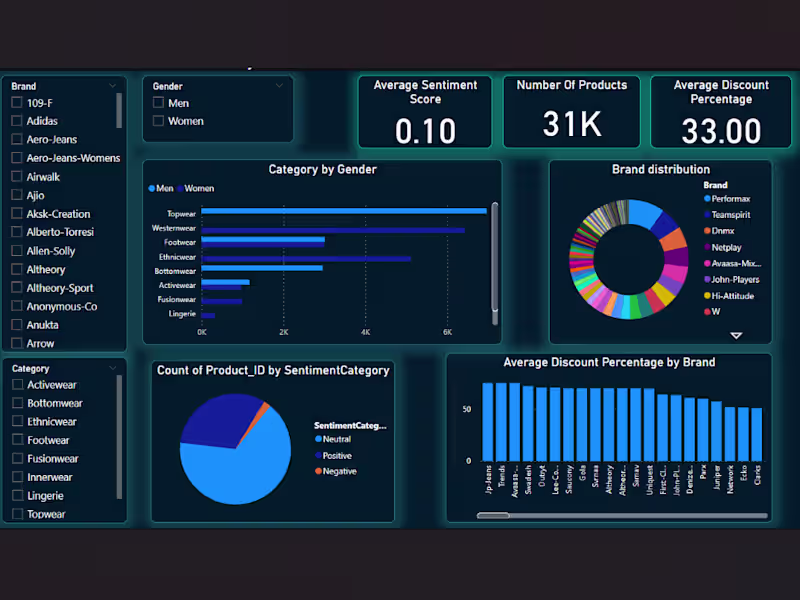Click the Negative sentiment legend dot

tap(318, 471)
